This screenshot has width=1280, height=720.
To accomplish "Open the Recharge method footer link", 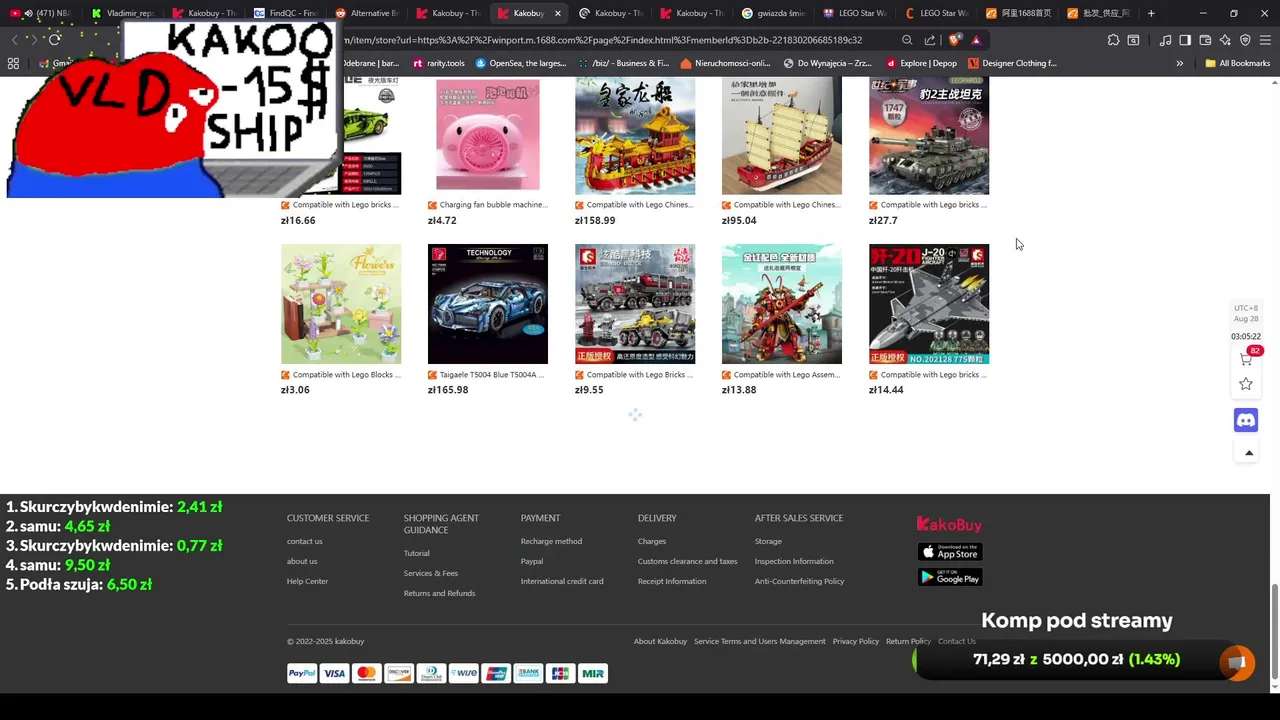I will (x=551, y=541).
